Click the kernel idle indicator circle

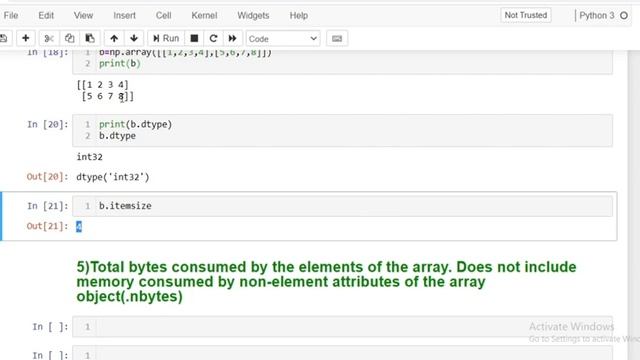coord(624,16)
